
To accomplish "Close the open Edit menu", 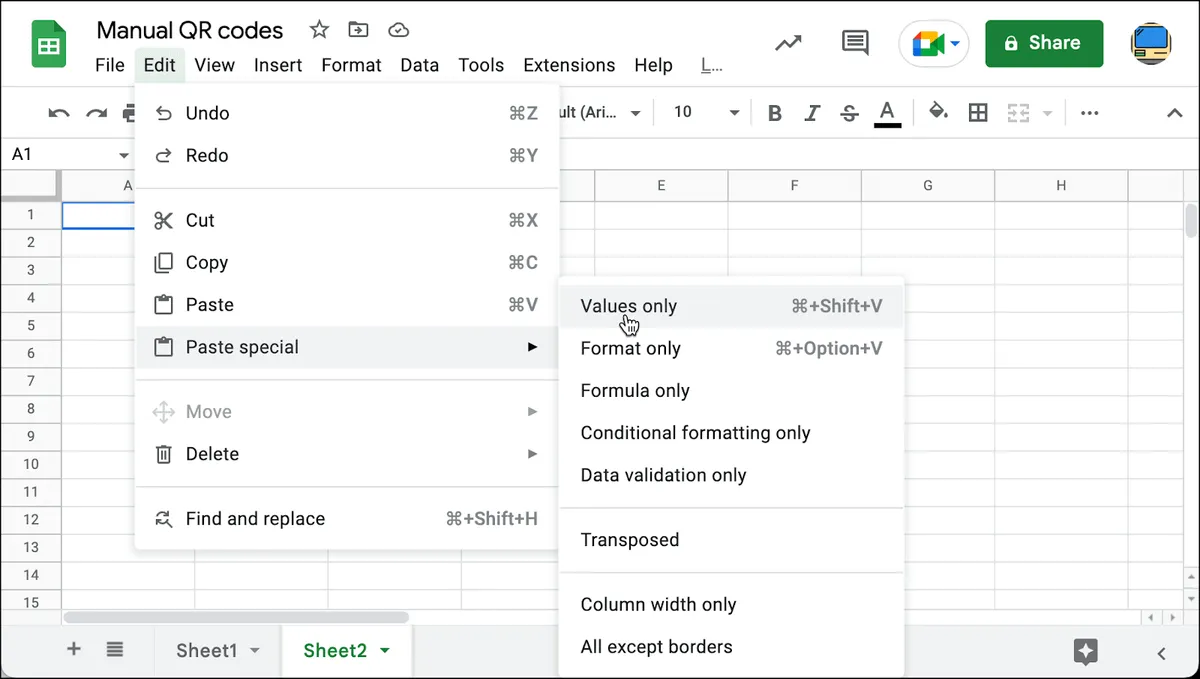I will tap(159, 65).
